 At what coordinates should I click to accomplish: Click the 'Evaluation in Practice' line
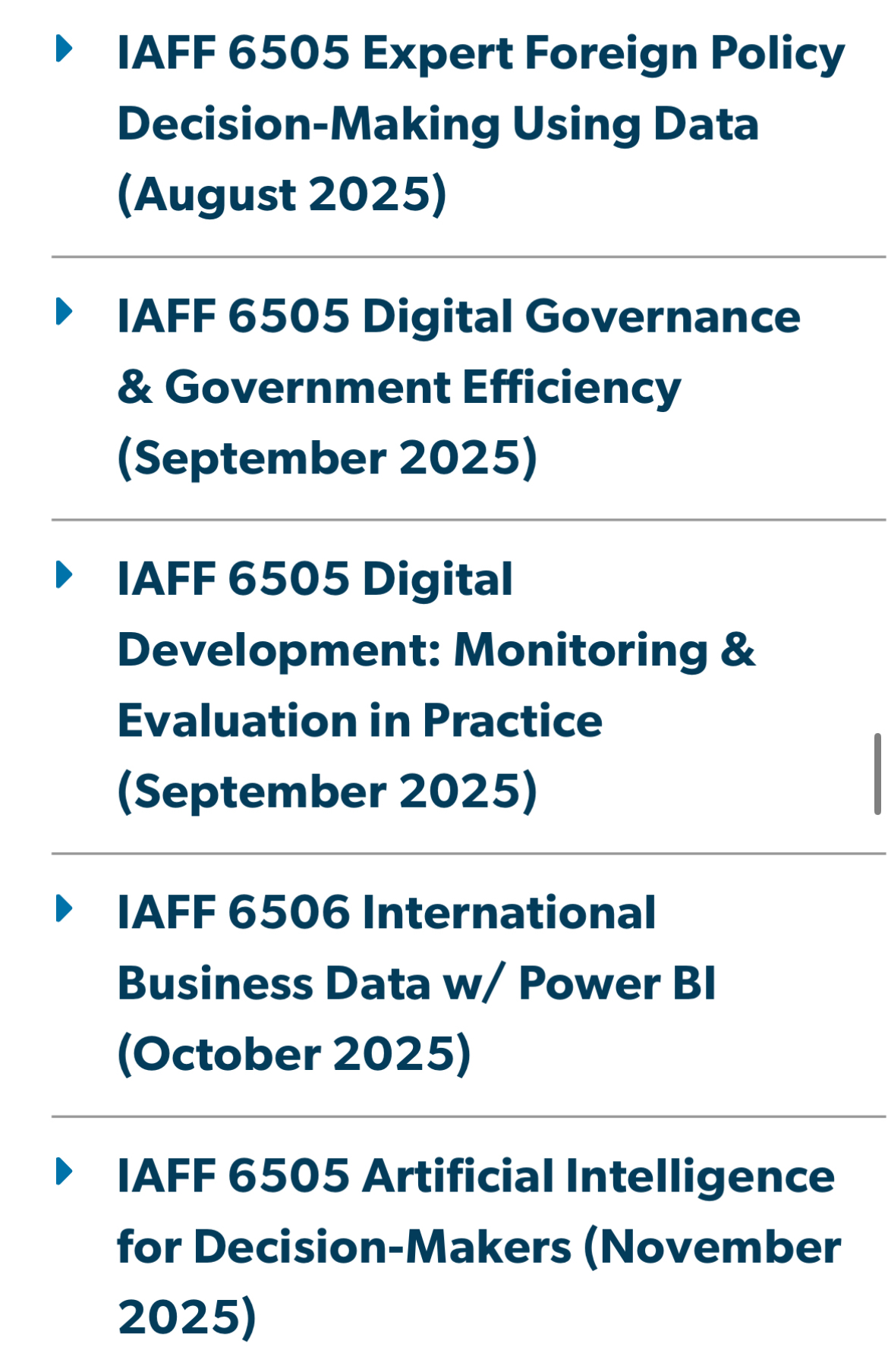click(360, 721)
